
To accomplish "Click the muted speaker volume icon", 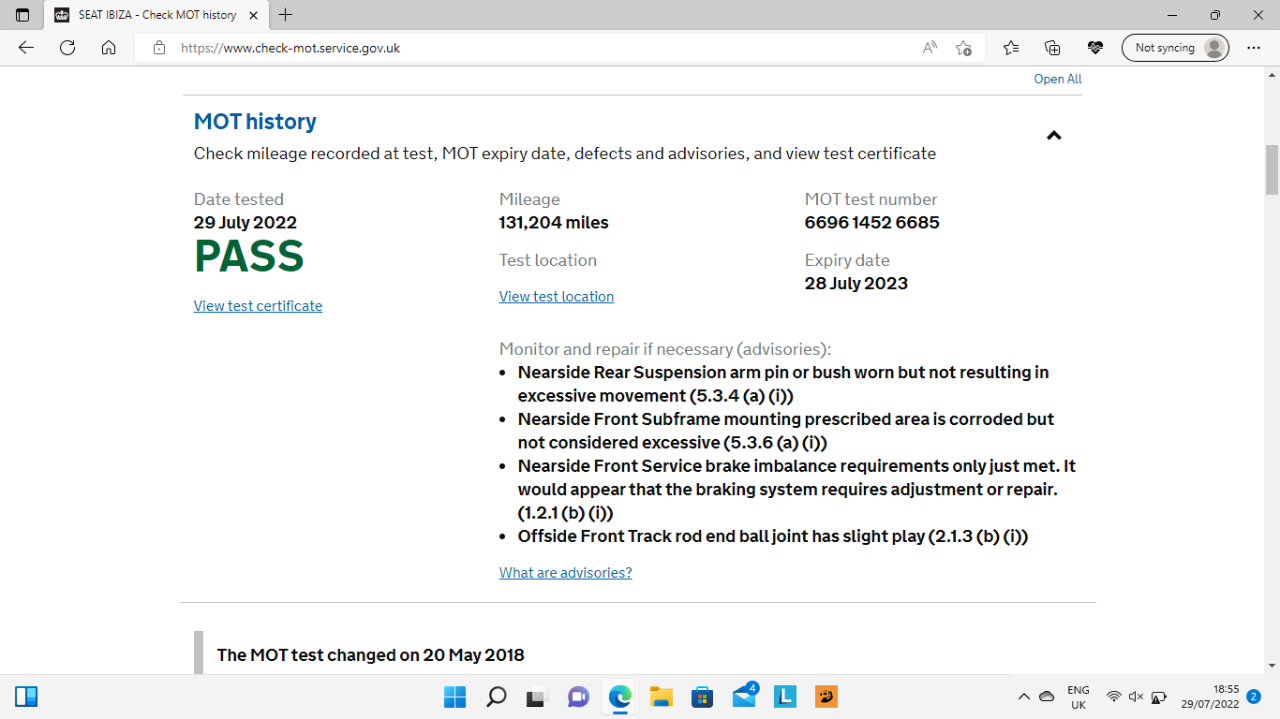I will pyautogui.click(x=1136, y=697).
